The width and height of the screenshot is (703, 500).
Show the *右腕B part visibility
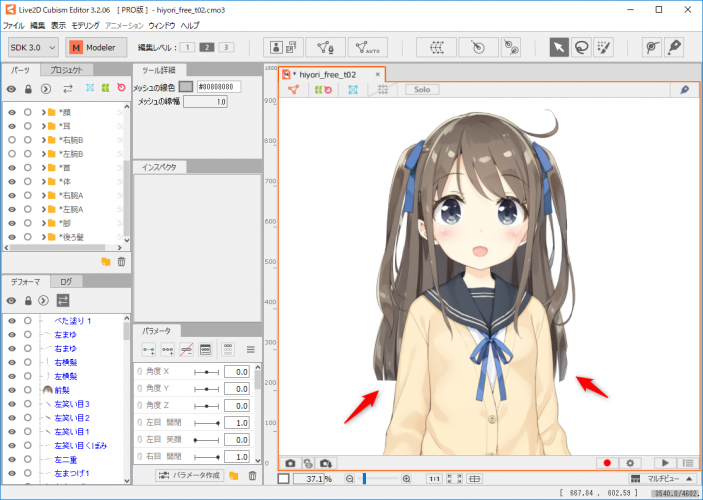coord(12,140)
